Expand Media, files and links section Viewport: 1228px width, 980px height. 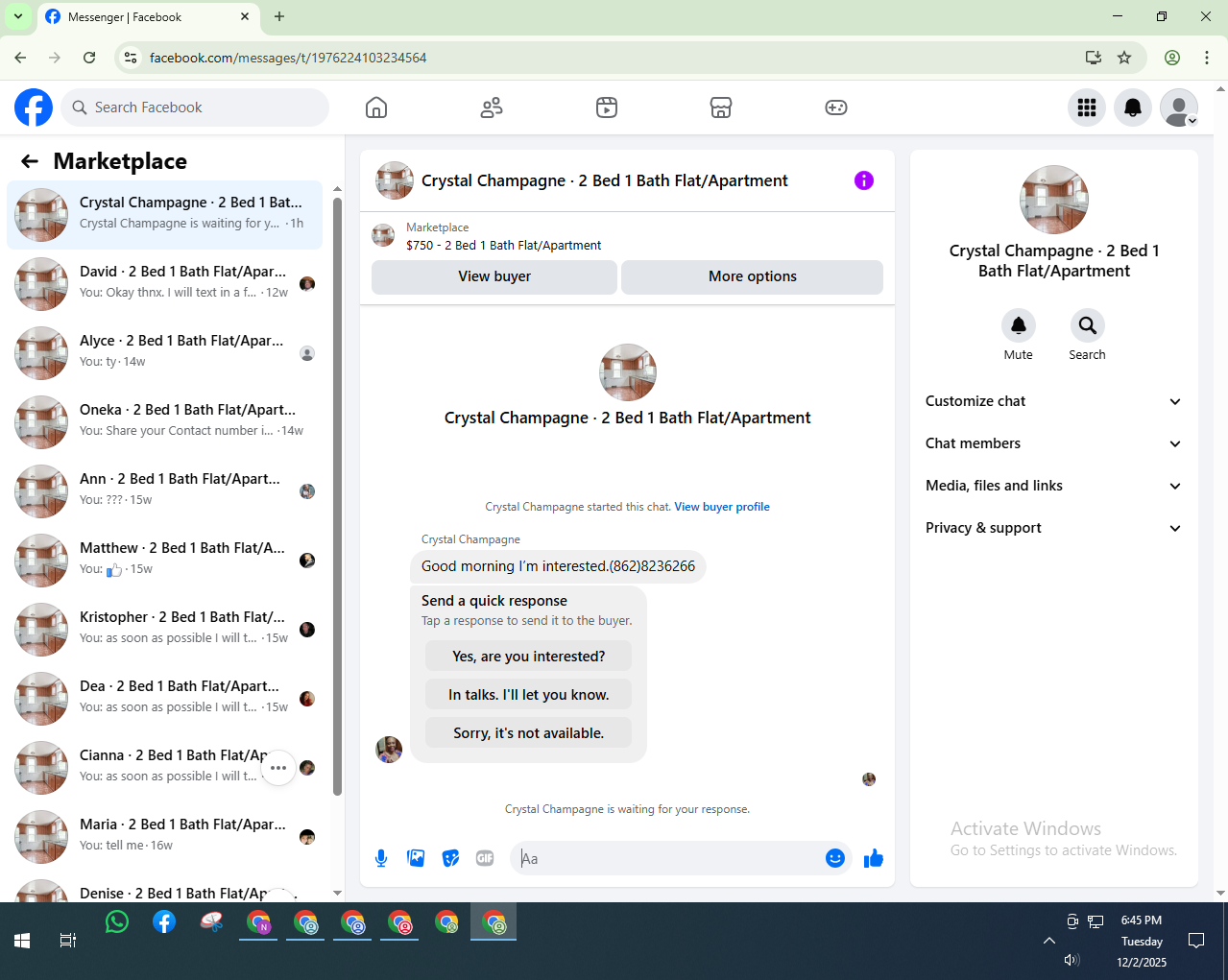[x=1053, y=486]
